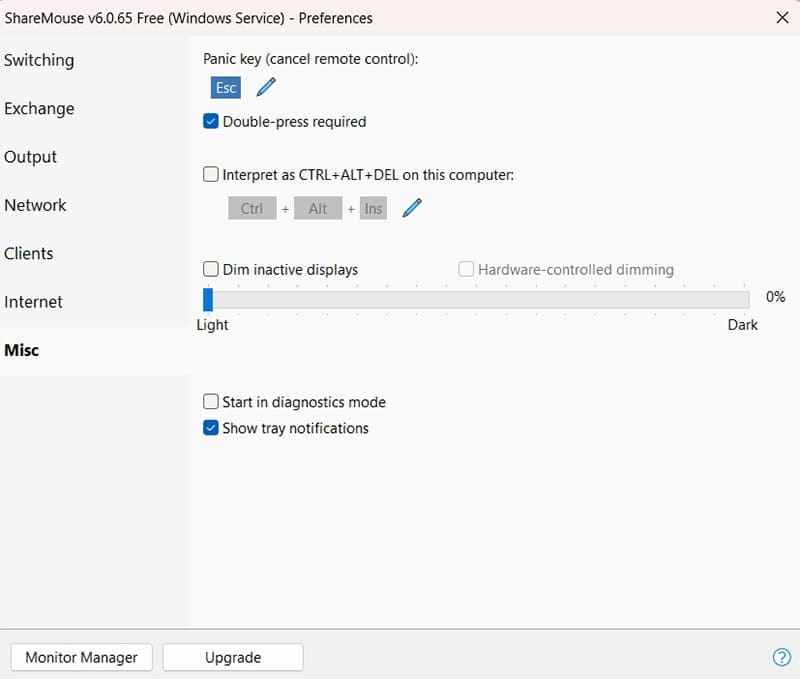Show the Clients tab

click(29, 253)
